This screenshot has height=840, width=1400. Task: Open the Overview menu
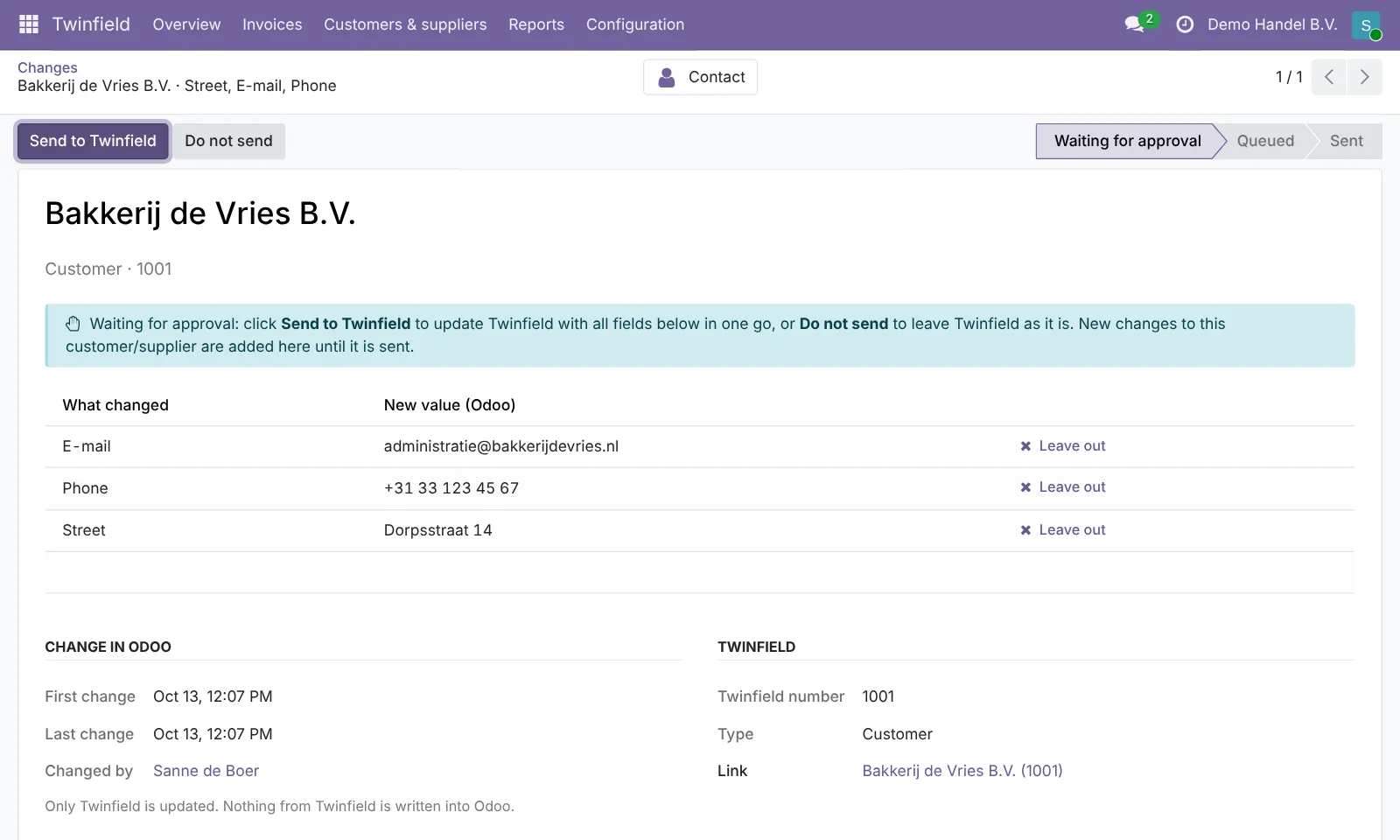(x=186, y=24)
